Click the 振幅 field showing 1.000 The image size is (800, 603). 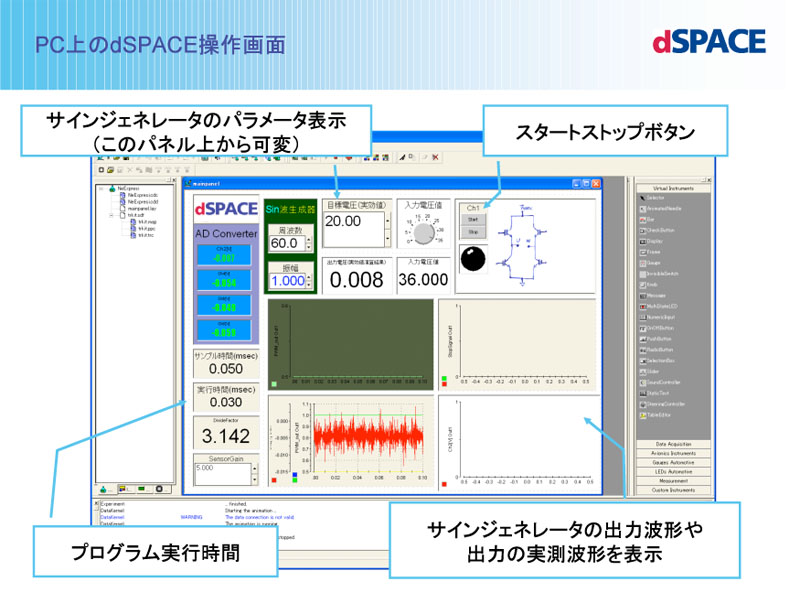287,281
